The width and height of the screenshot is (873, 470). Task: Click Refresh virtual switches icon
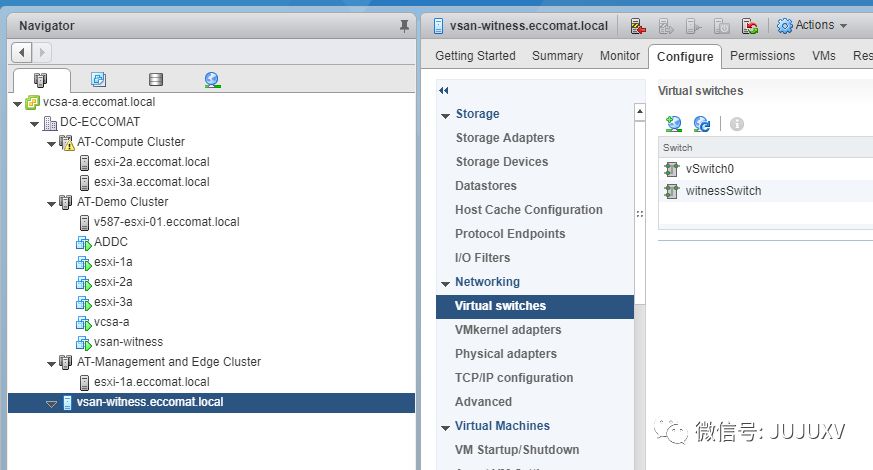[x=702, y=124]
